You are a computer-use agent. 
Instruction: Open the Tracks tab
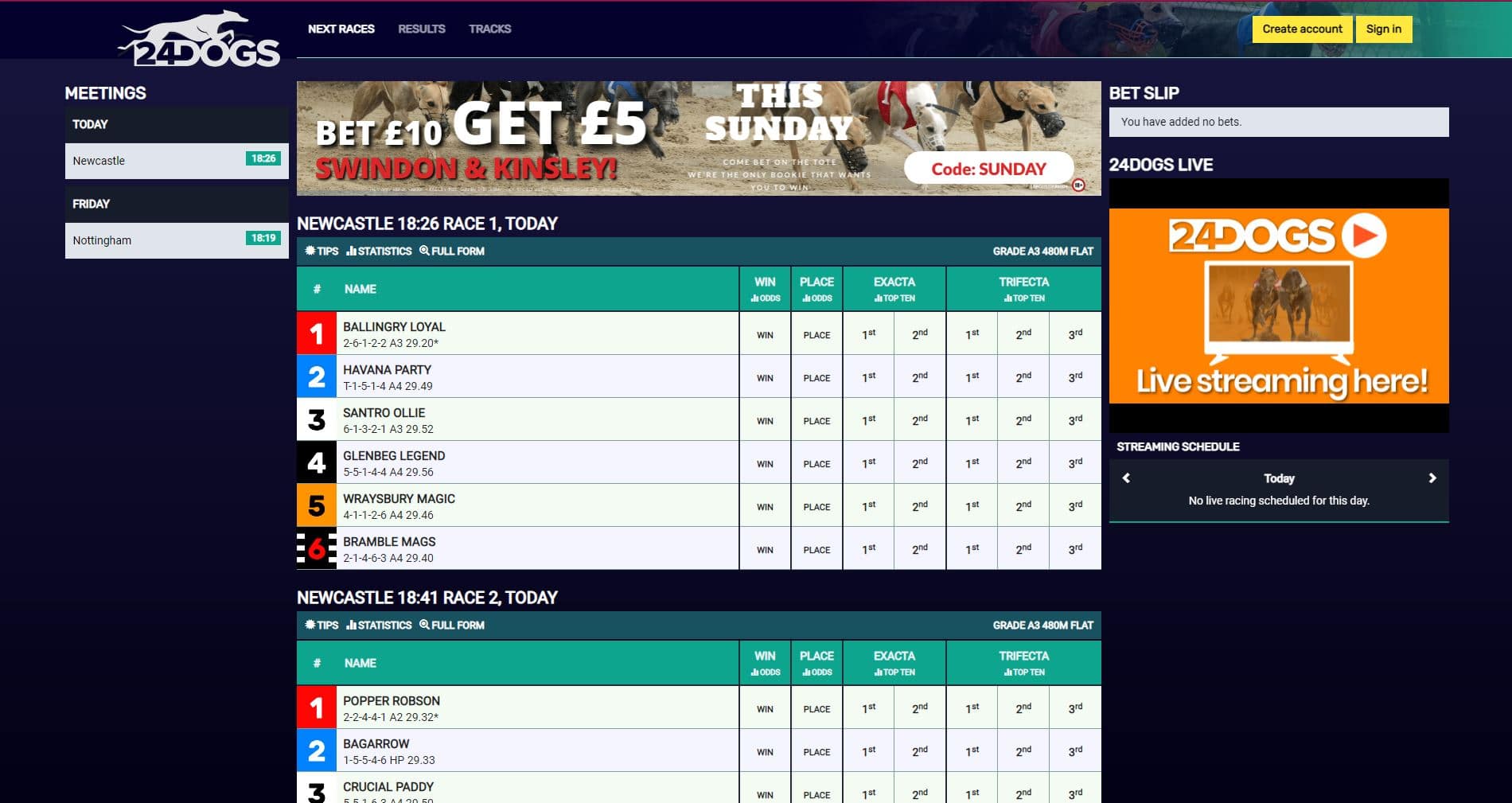tap(489, 29)
